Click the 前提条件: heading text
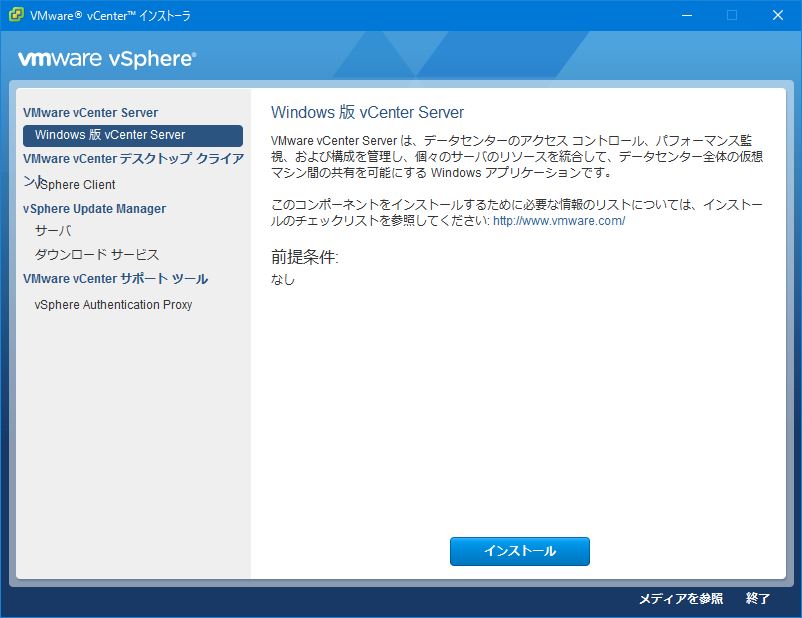This screenshot has height=618, width=802. pyautogui.click(x=305, y=257)
